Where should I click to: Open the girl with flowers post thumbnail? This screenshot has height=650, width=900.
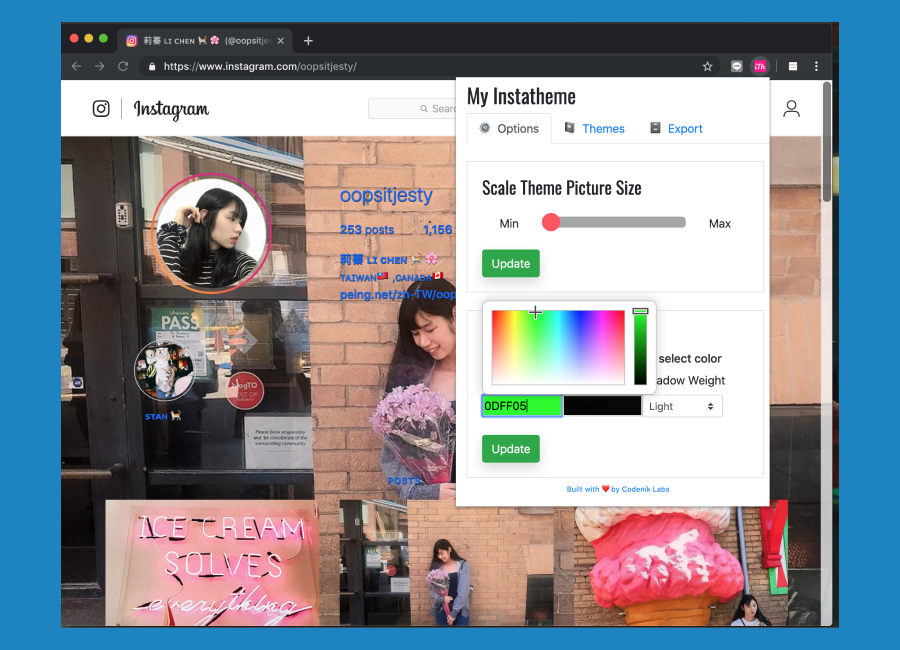tap(448, 563)
